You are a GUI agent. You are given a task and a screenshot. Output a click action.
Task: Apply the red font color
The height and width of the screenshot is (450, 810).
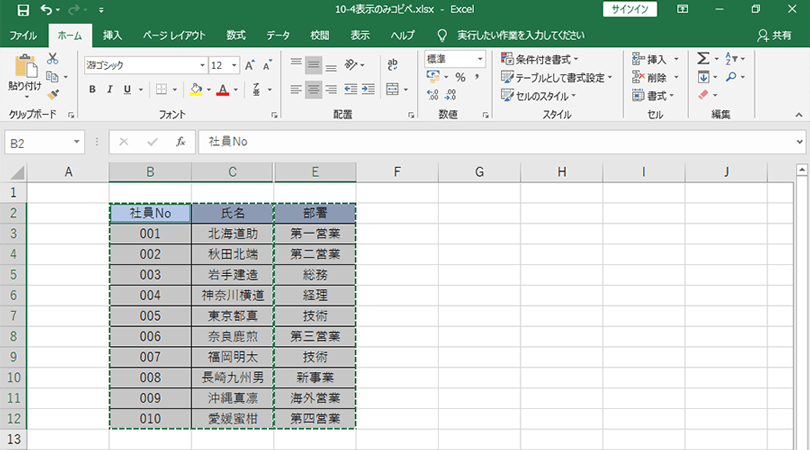[x=223, y=89]
